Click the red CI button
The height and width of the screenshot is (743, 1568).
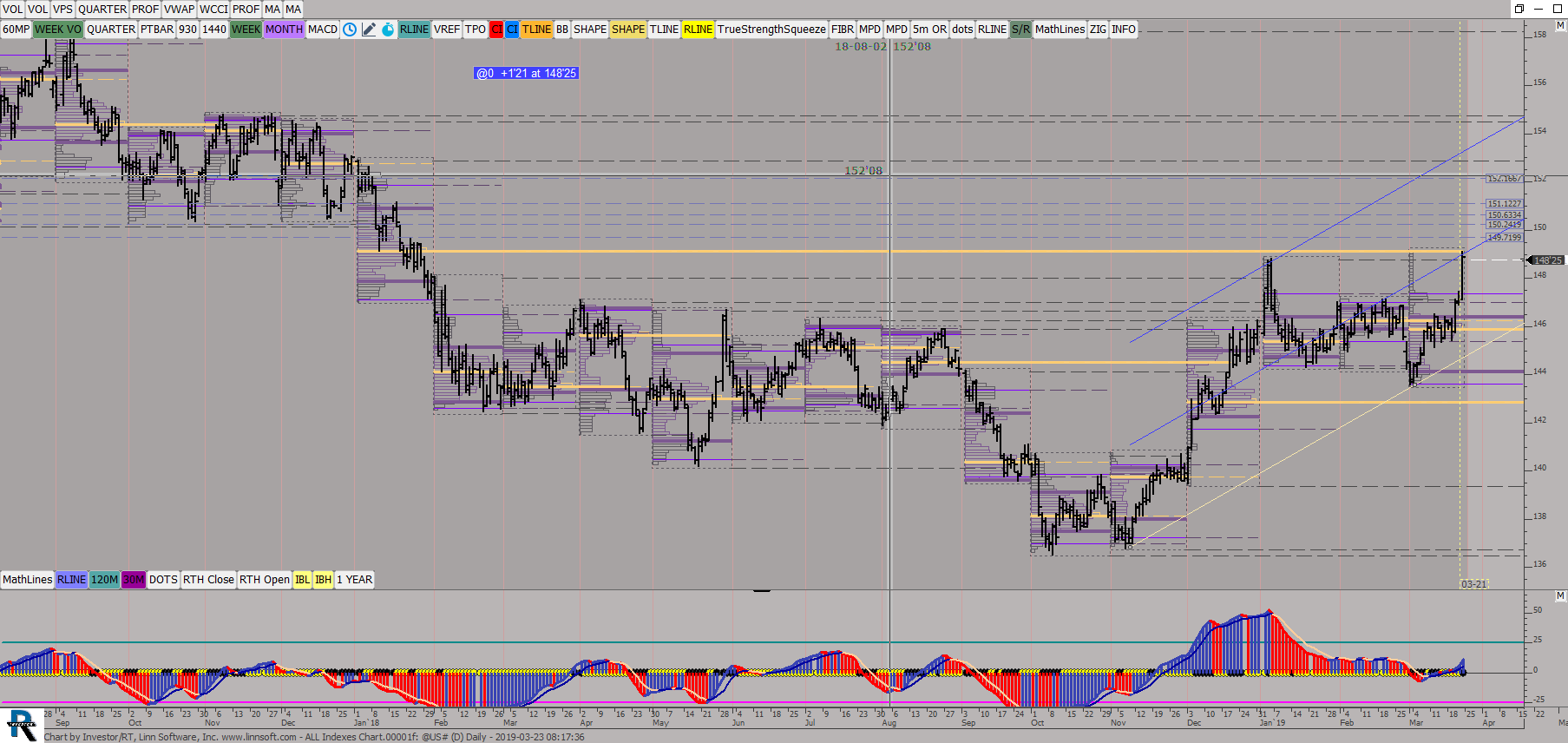coord(496,30)
